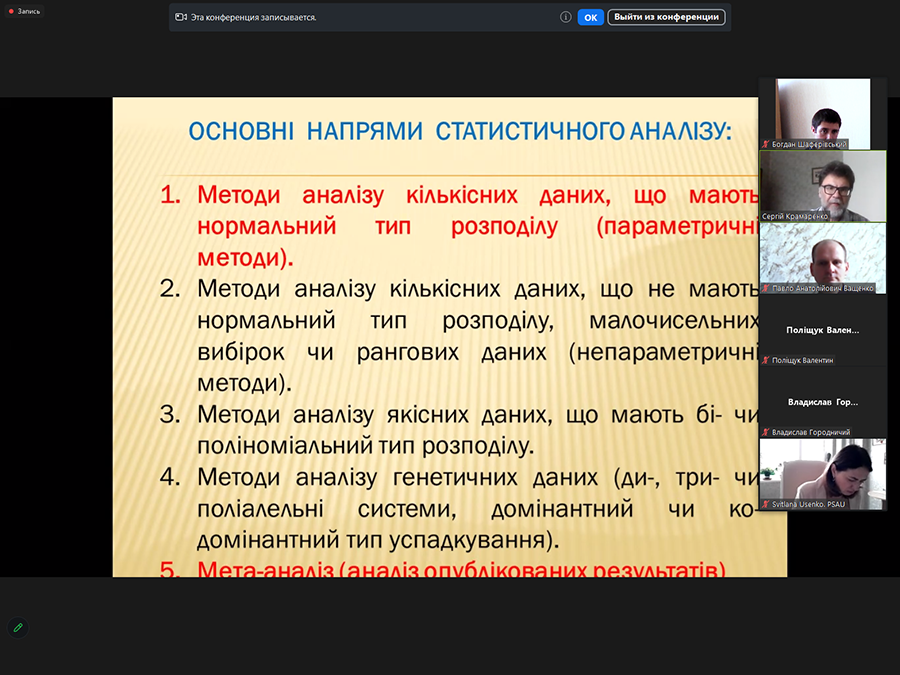This screenshot has width=900, height=675.
Task: Select Богдан Шаферівський's video tile
Action: coord(823,114)
